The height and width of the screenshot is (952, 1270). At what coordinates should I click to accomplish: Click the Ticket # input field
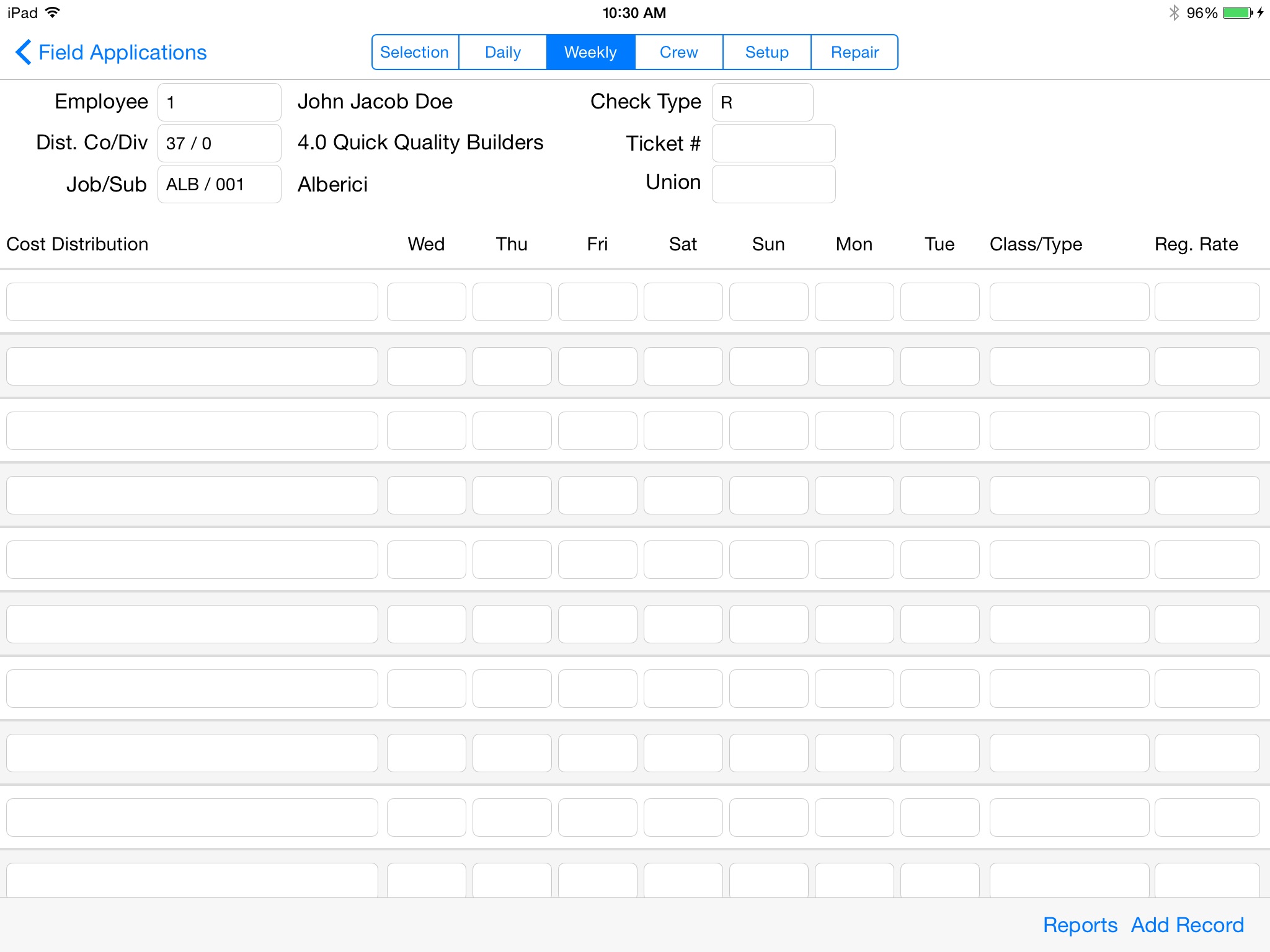[774, 141]
